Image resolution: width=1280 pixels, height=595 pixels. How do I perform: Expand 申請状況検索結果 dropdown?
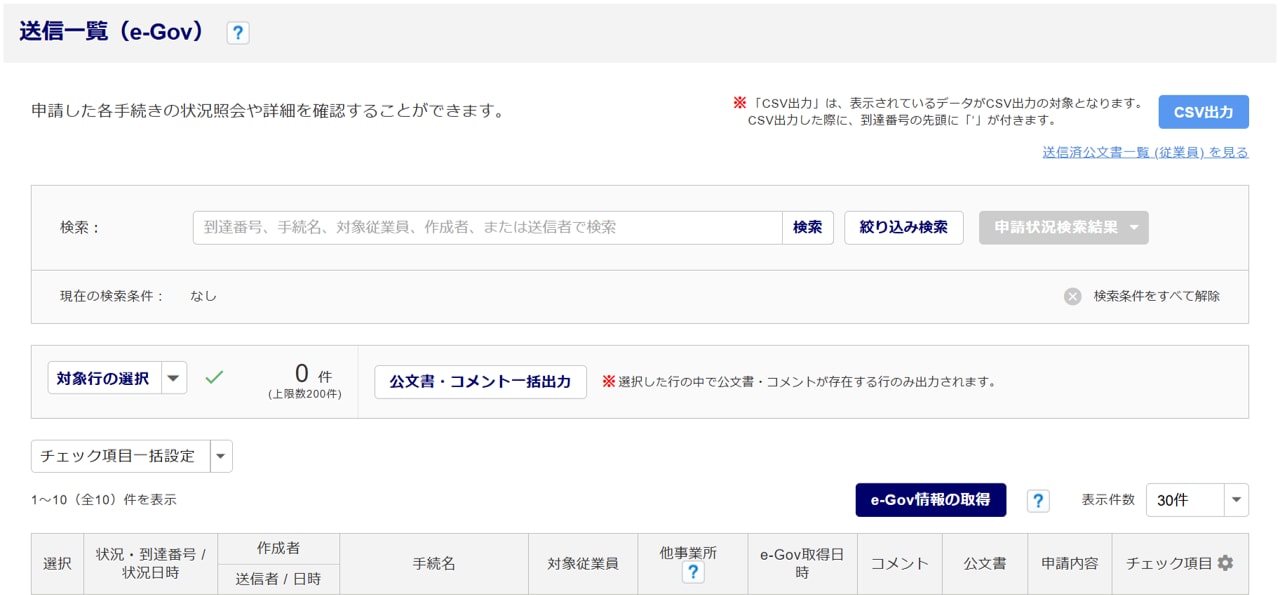[x=1064, y=227]
